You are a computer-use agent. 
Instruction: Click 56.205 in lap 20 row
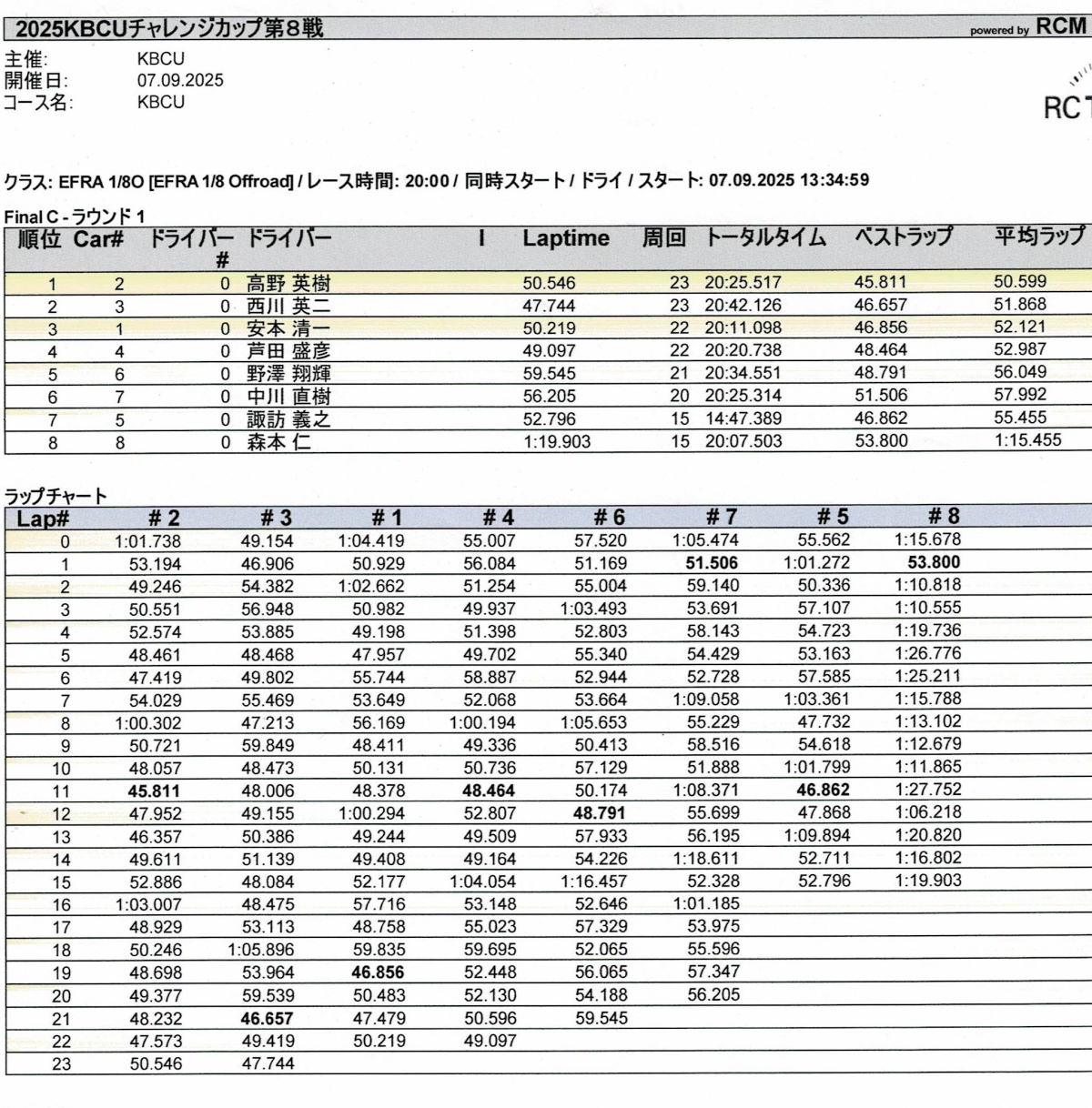click(713, 995)
